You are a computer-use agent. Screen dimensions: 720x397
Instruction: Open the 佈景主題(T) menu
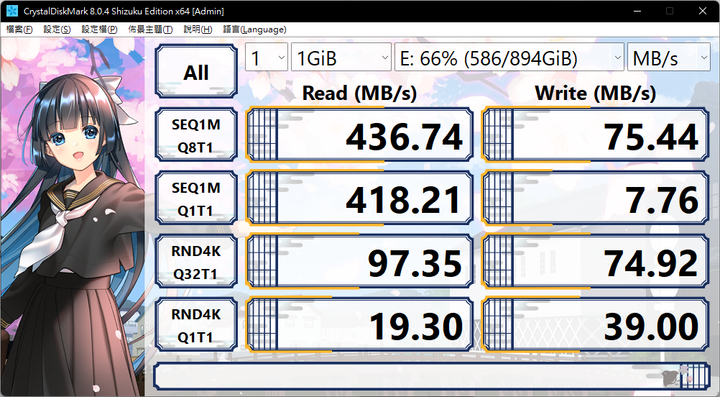(x=150, y=29)
